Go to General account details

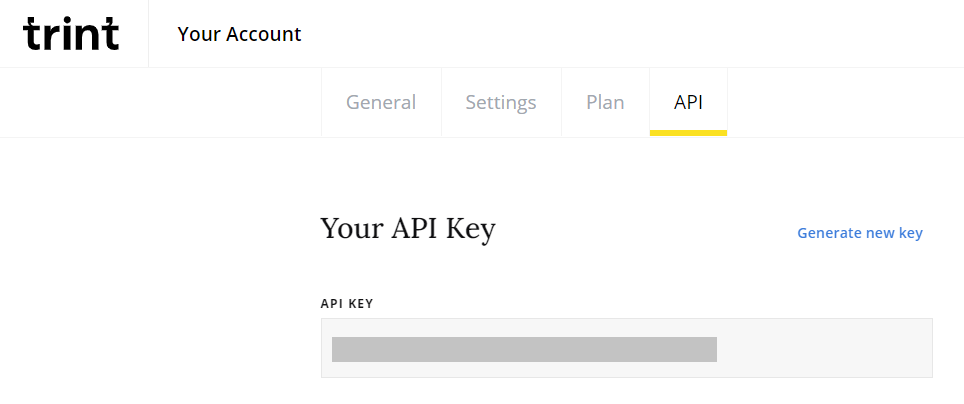coord(381,102)
